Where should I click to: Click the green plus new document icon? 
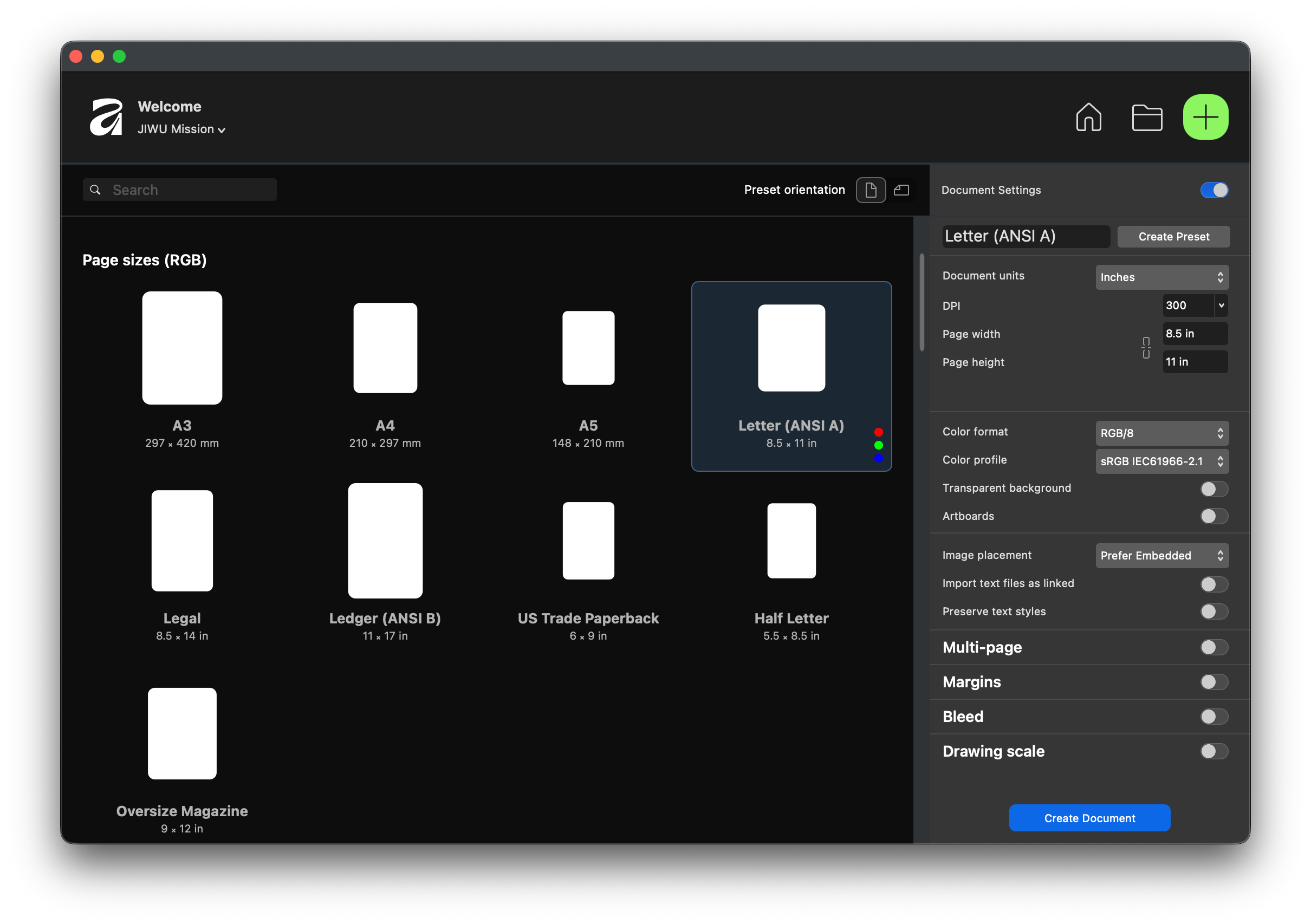tap(1205, 118)
